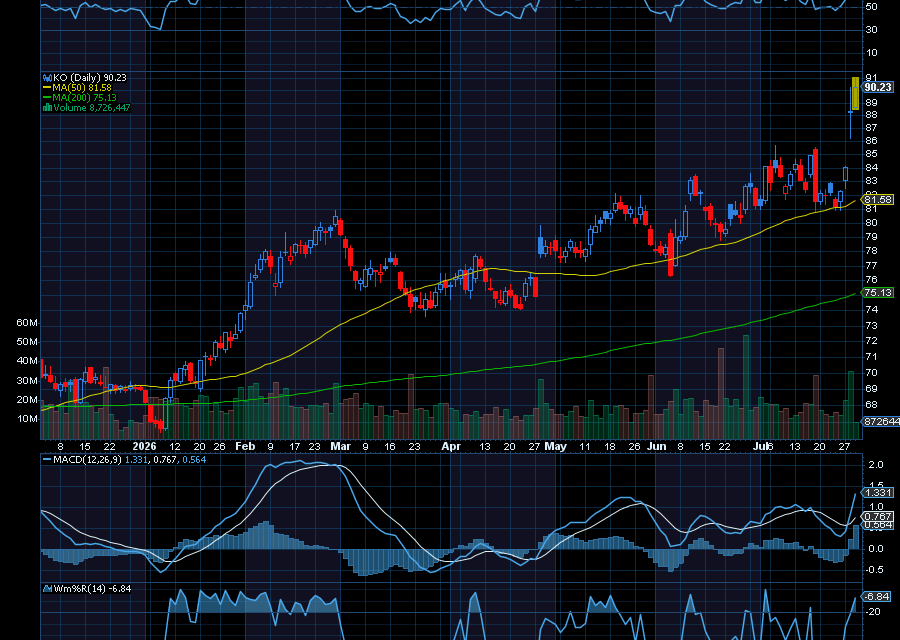
Task: Click the "40M" volume axis label
Action: [26, 361]
